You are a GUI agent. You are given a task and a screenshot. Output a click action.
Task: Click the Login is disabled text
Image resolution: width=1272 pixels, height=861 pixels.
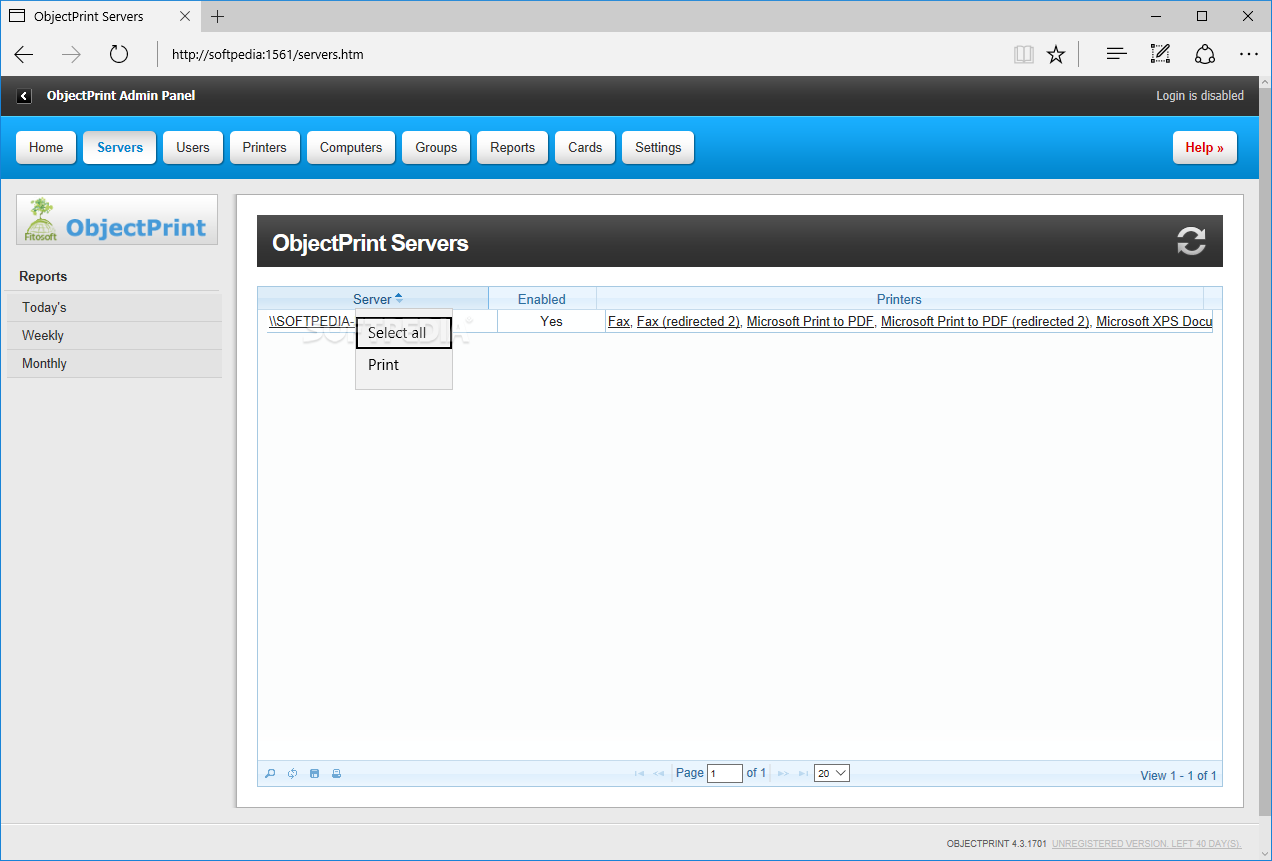(x=1200, y=96)
